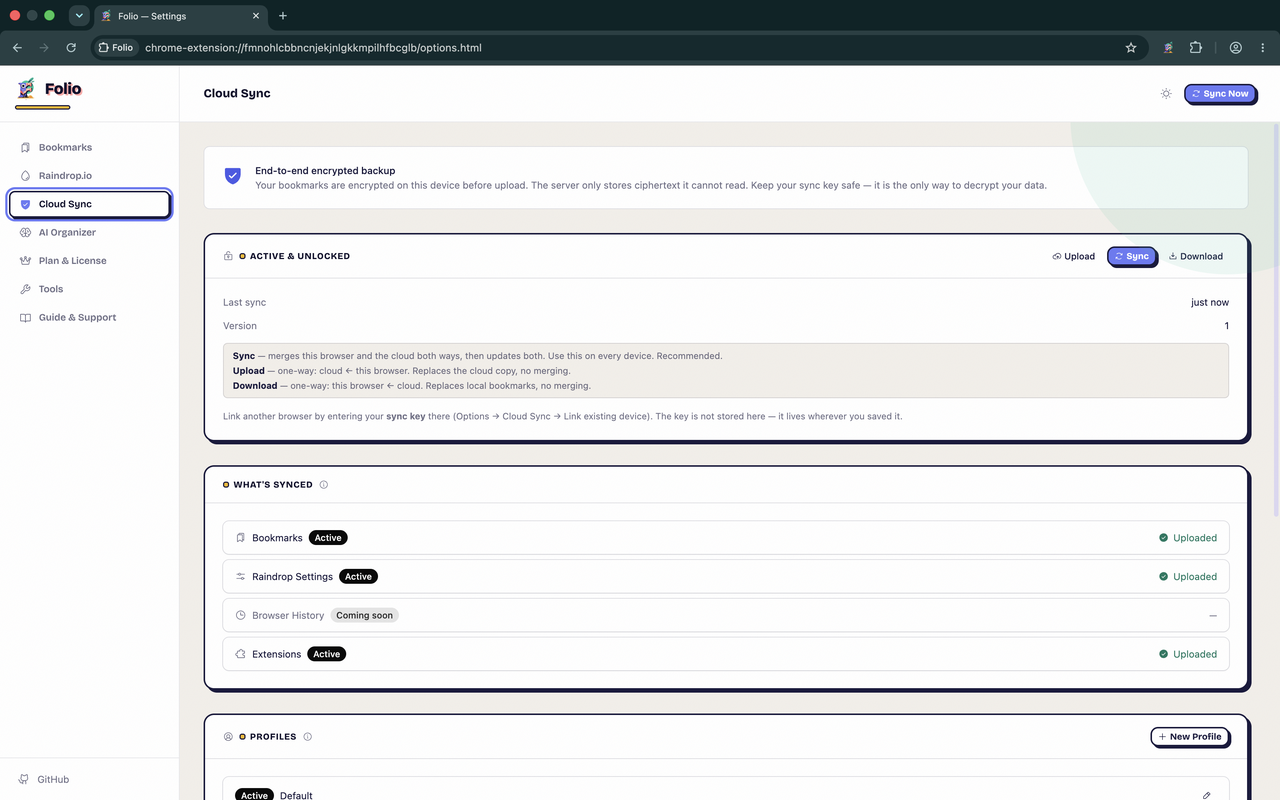Click the shield icon in encrypted backup banner
Screen dimensions: 1280x800
point(233,176)
